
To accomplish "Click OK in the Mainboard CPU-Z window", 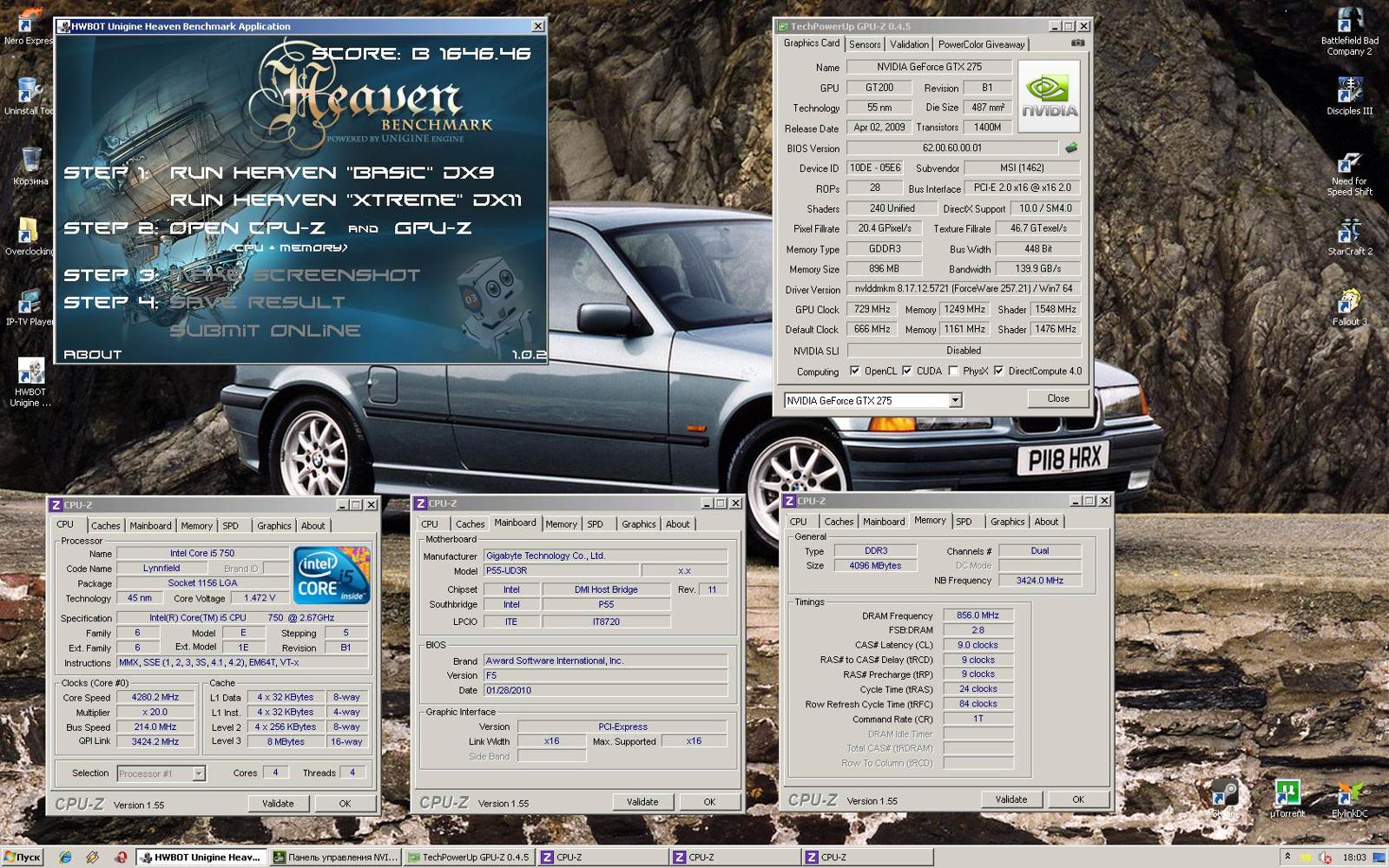I will [x=709, y=802].
